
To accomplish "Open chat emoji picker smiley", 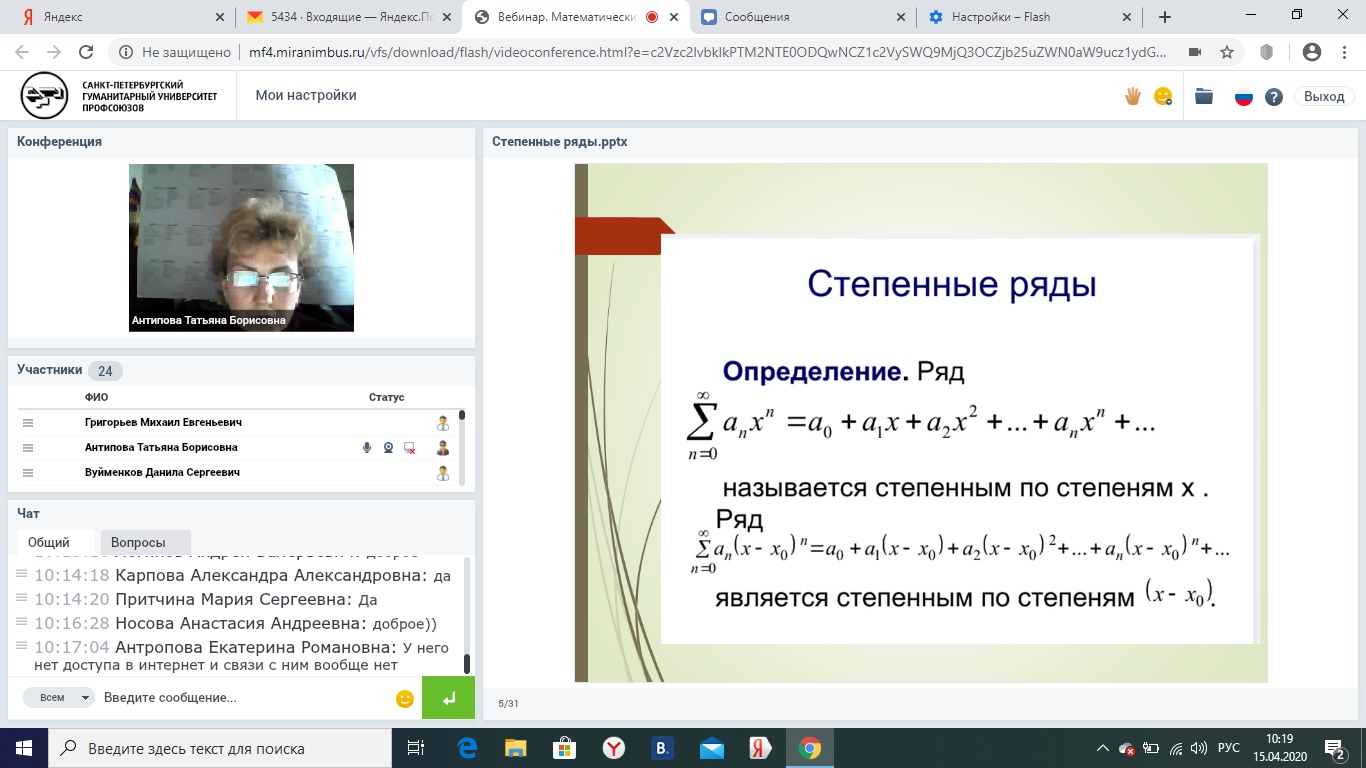I will (405, 698).
